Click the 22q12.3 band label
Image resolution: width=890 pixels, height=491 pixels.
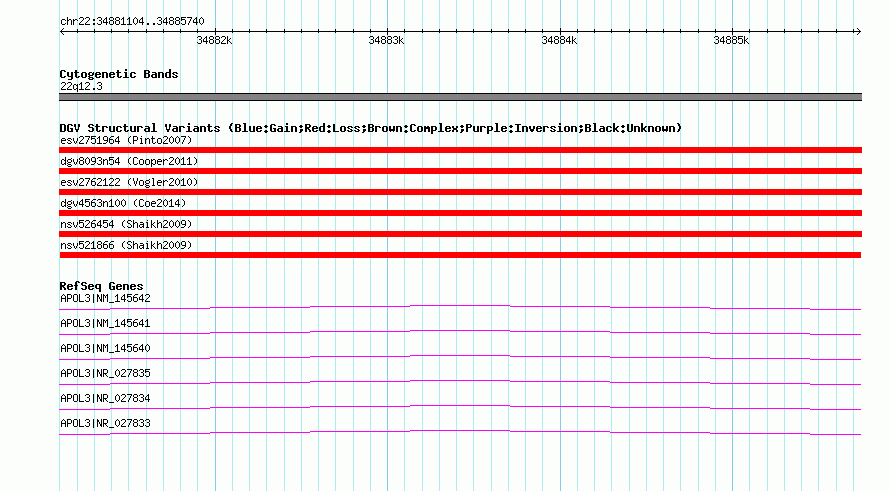coord(81,86)
